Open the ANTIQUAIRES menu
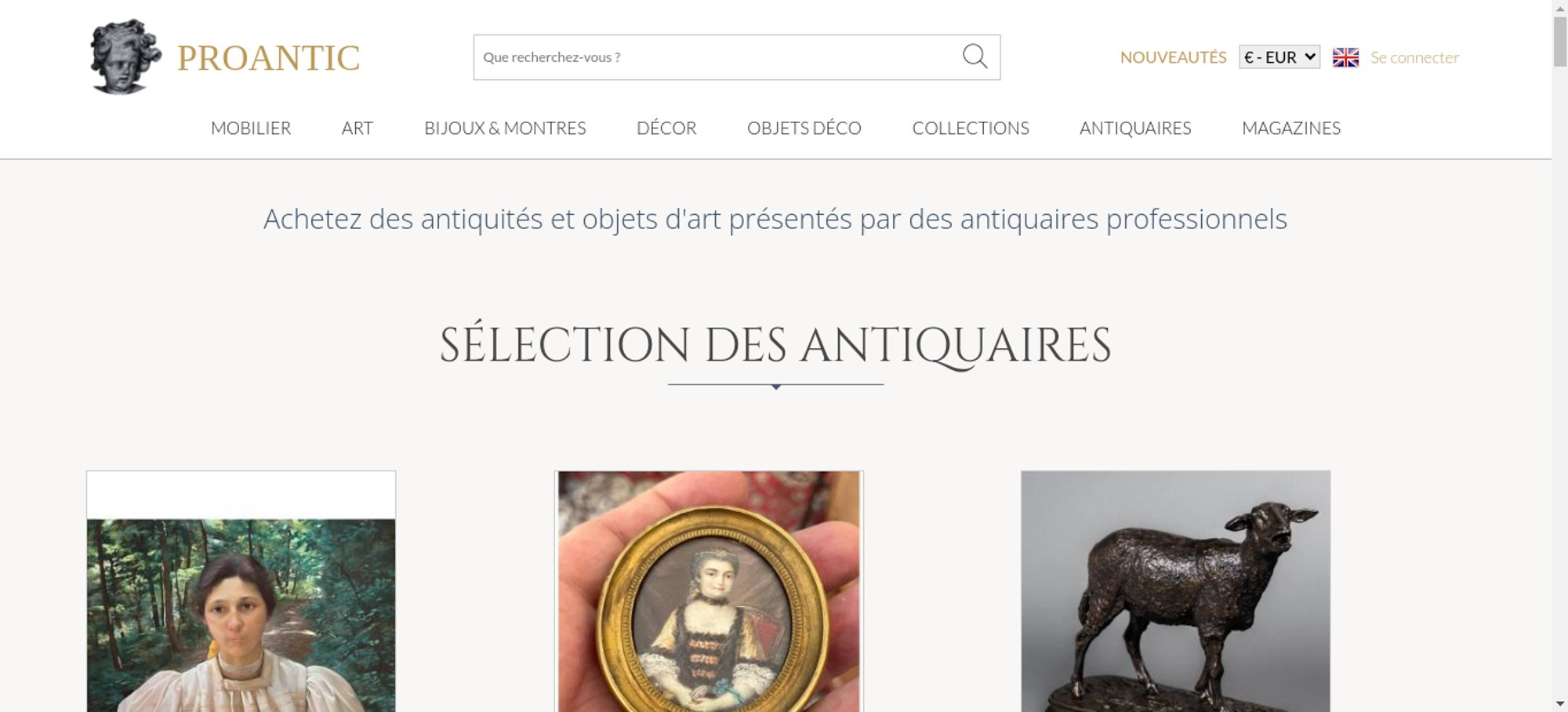Image resolution: width=1568 pixels, height=712 pixels. 1135,128
